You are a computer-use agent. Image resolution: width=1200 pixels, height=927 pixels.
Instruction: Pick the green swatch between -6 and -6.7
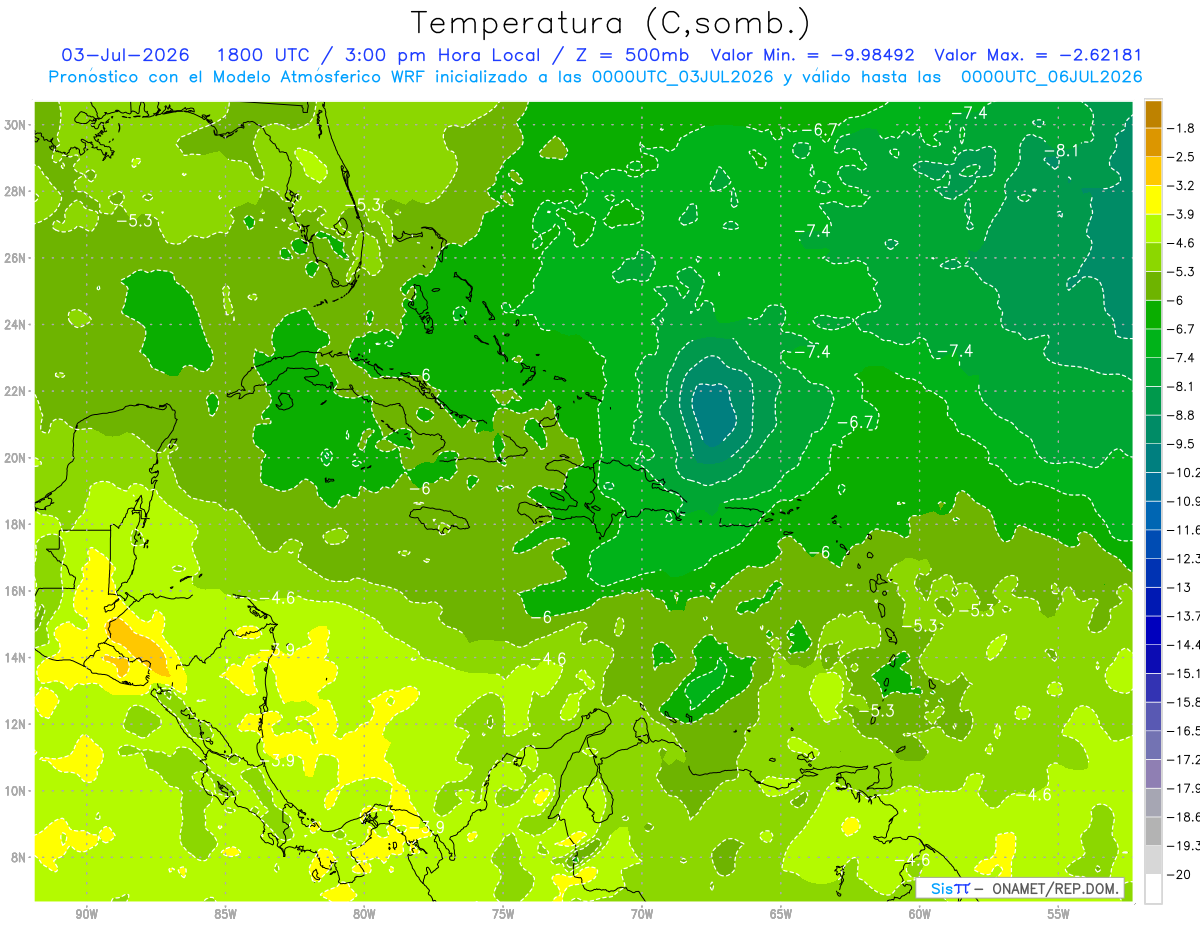pyautogui.click(x=1153, y=314)
